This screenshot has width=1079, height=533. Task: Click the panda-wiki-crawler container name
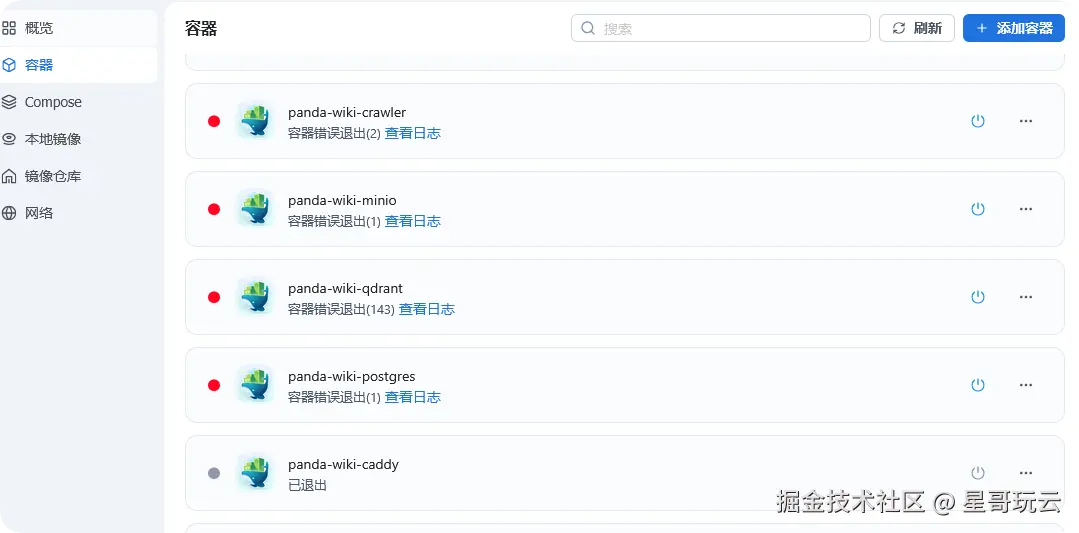347,113
